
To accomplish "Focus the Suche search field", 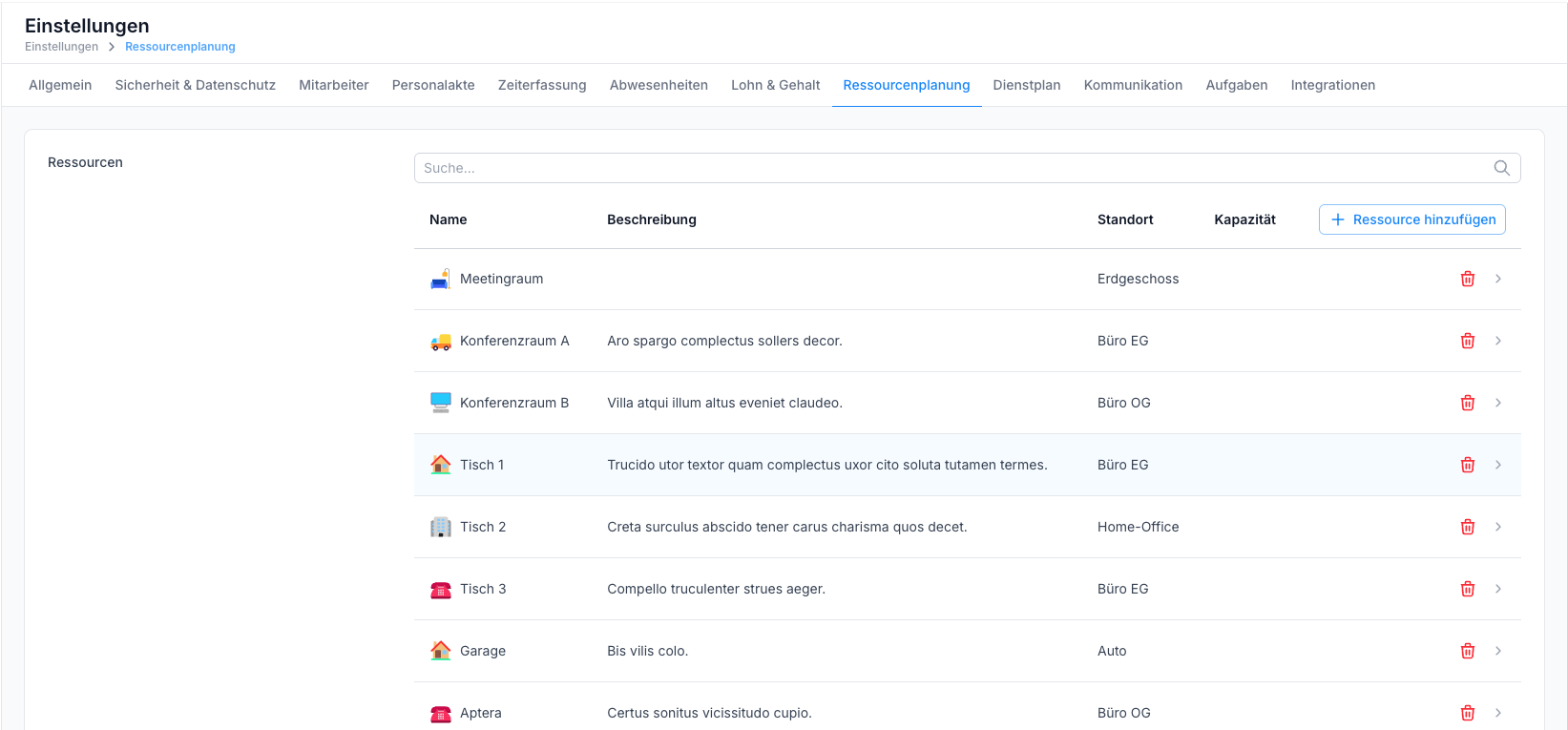I will click(x=967, y=168).
